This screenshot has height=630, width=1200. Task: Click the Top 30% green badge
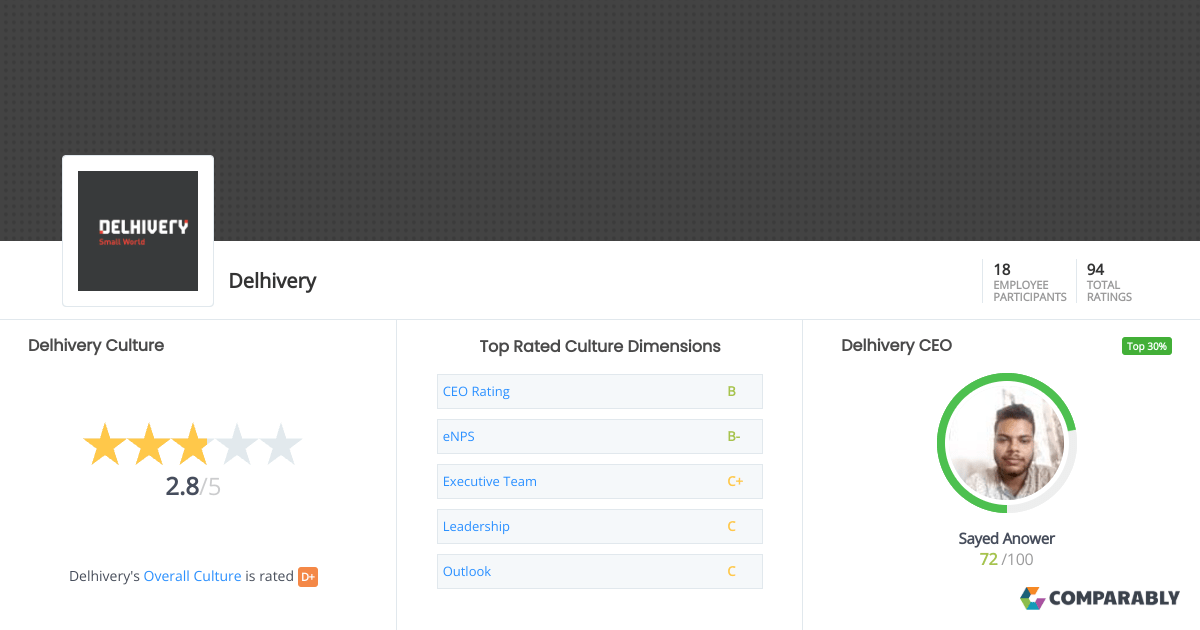(x=1146, y=346)
